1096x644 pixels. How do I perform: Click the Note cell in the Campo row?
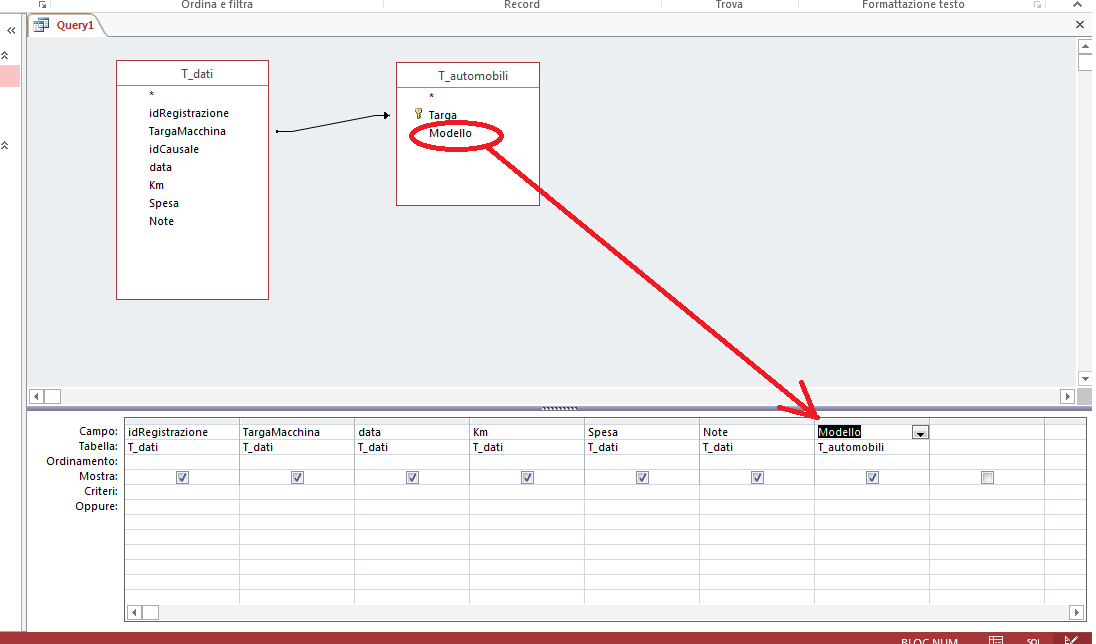point(757,432)
